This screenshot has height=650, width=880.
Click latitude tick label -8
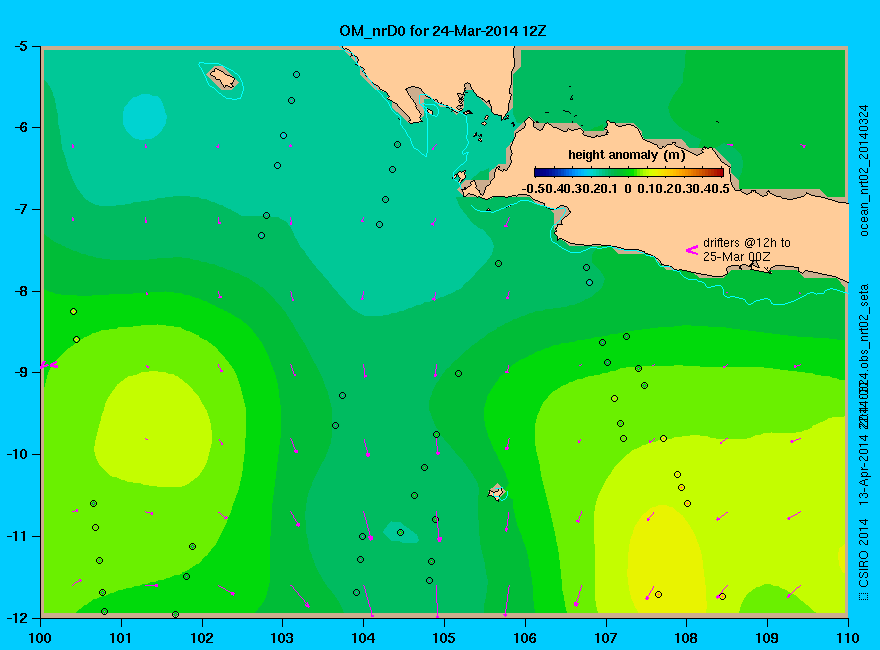(x=20, y=291)
